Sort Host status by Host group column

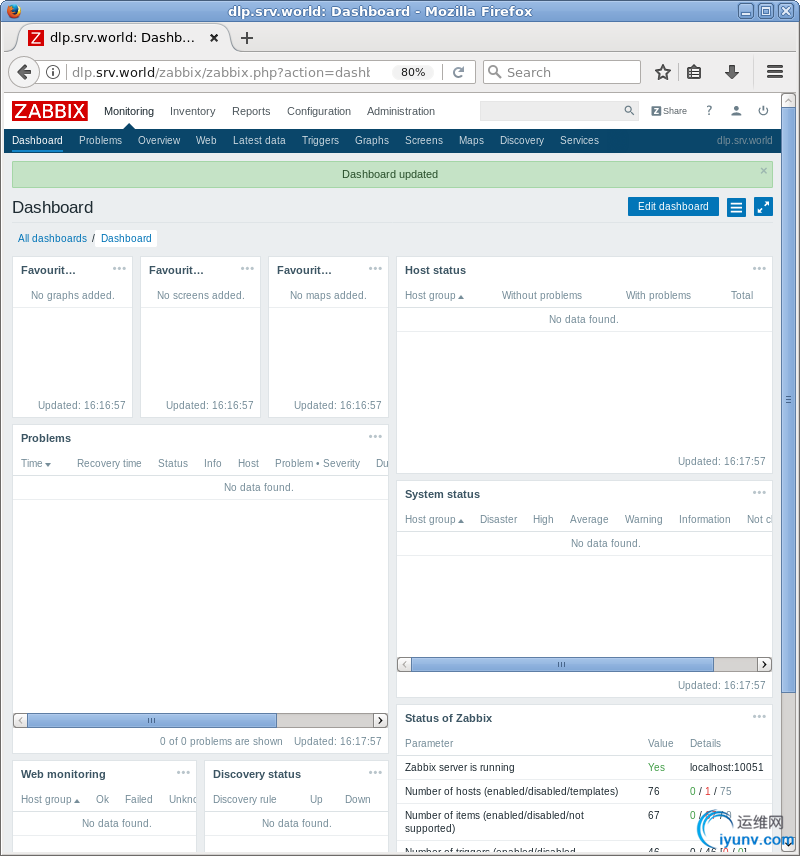pos(434,295)
